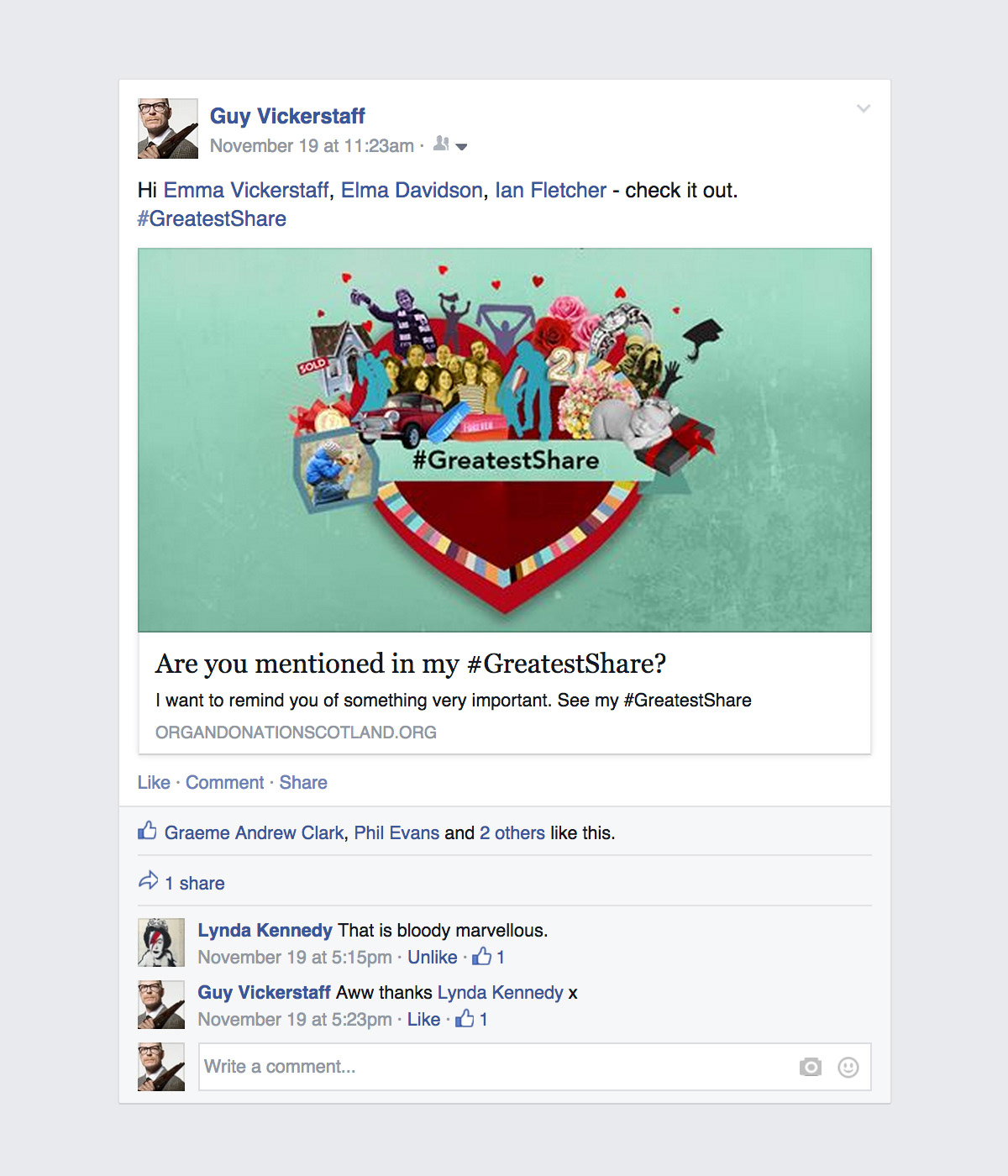This screenshot has height=1176, width=1008.
Task: Click the share arrow icon beside 1 share
Action: point(148,880)
